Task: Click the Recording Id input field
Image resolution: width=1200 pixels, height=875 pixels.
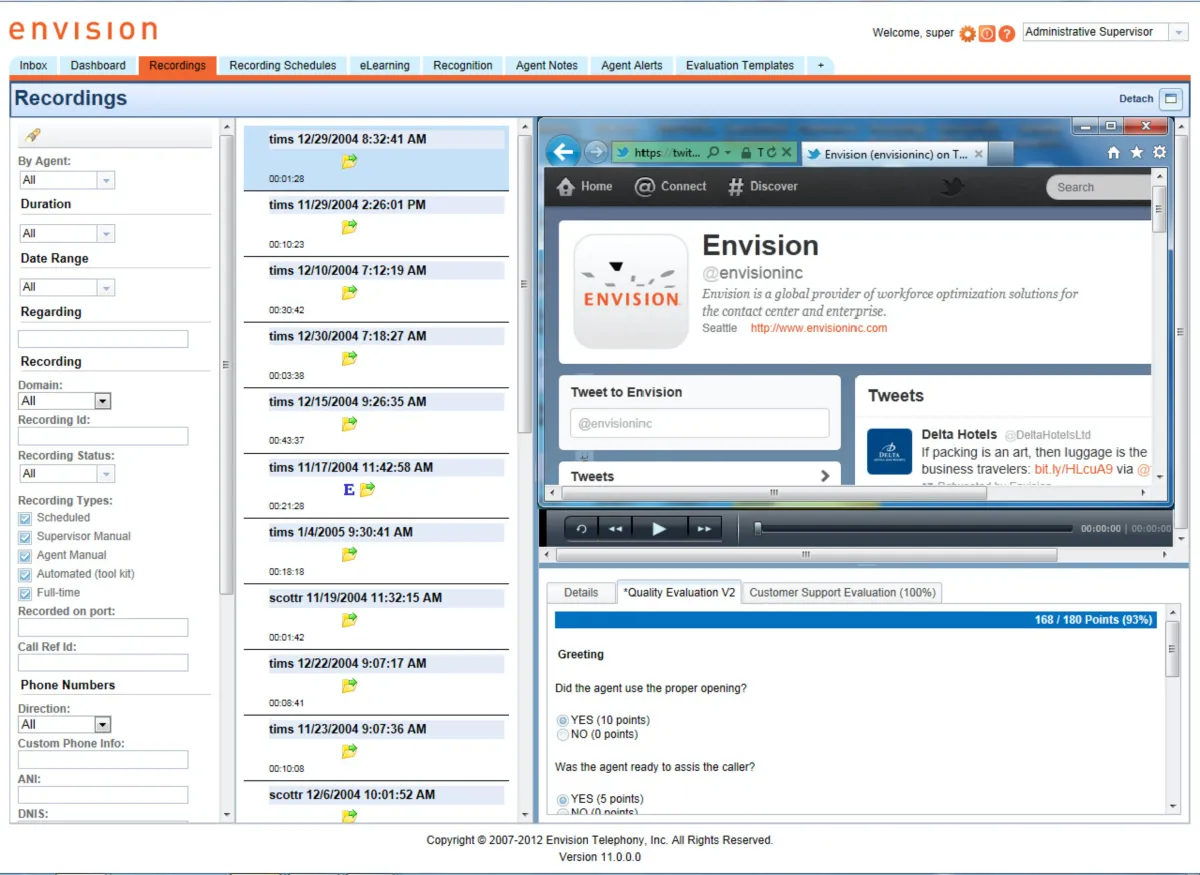Action: pyautogui.click(x=103, y=436)
